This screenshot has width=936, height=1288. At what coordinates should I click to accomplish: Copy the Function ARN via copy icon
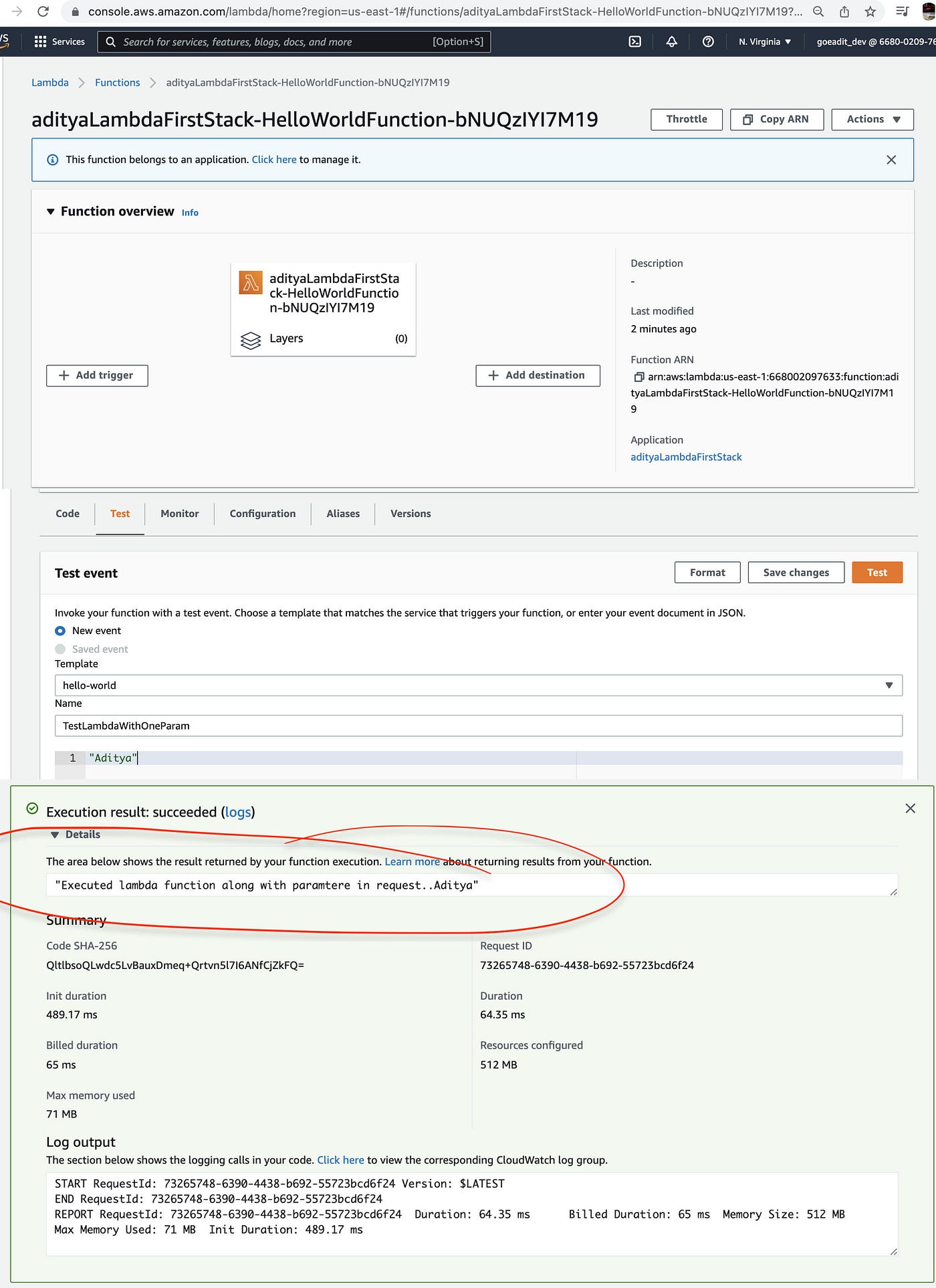pos(638,377)
